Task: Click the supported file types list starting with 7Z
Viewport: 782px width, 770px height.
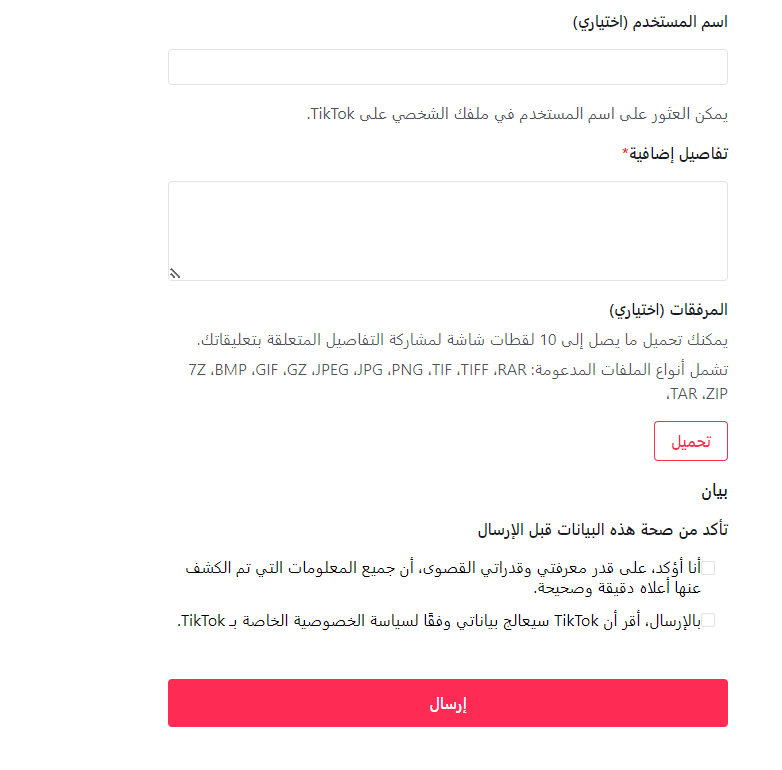Action: pyautogui.click(x=457, y=369)
